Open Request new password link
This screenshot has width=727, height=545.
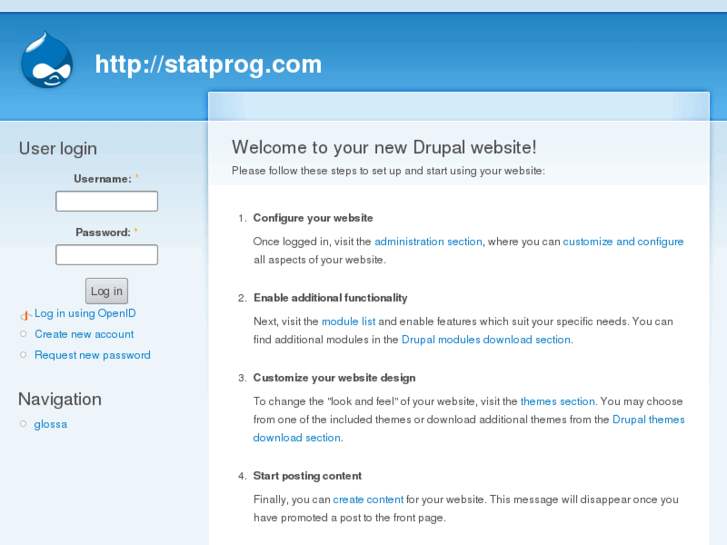point(92,355)
